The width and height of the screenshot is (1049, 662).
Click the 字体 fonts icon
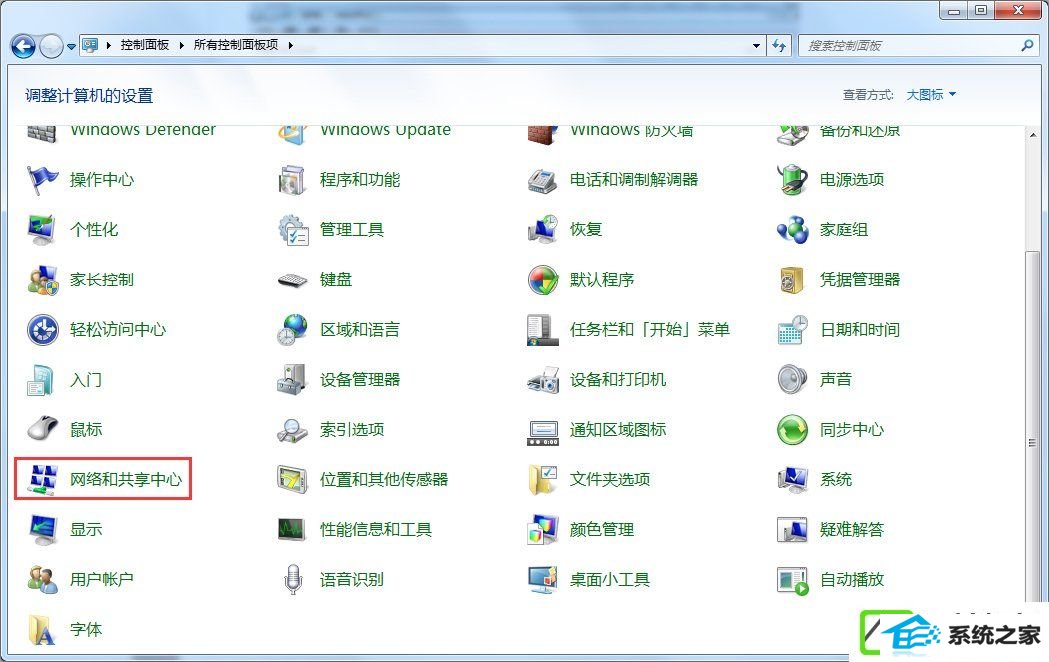pyautogui.click(x=43, y=629)
